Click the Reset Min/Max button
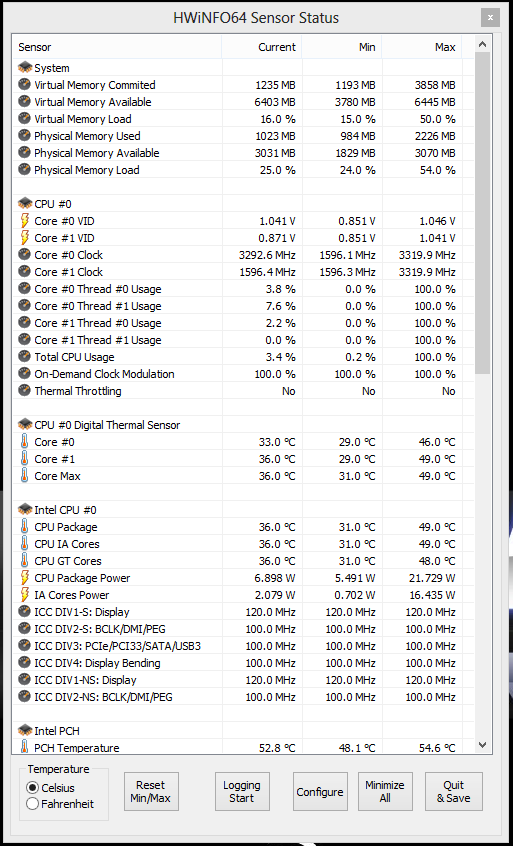The image size is (513, 846). click(151, 792)
